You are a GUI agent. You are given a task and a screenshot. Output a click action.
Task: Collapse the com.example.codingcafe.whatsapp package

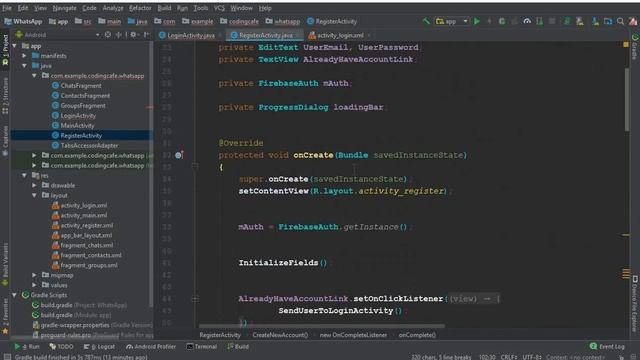(x=34, y=76)
